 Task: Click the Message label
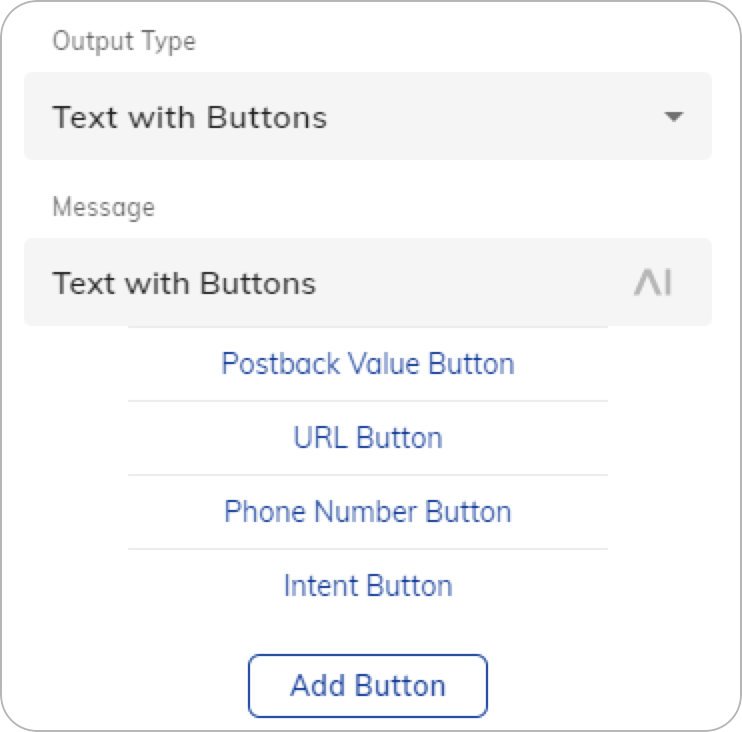104,207
